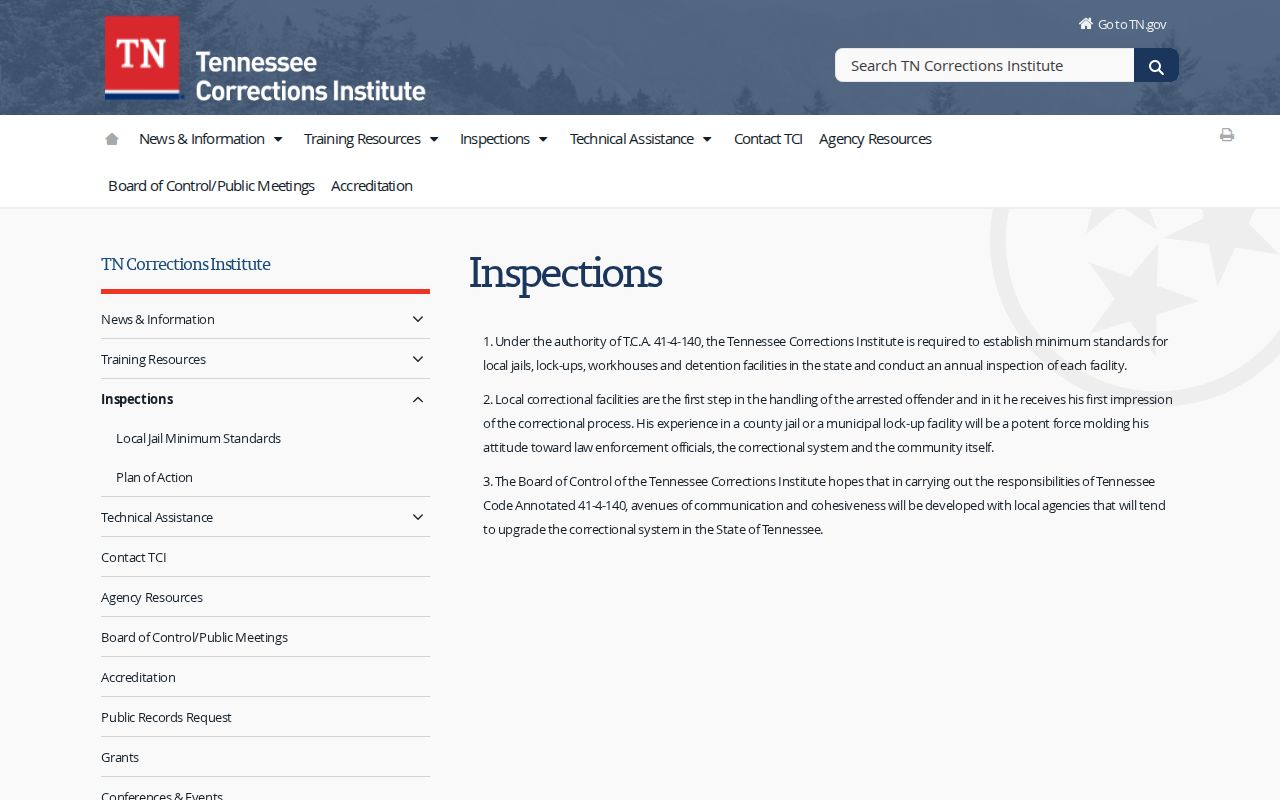Screen dimensions: 1280x800
Task: Open Agency Resources in top navigation
Action: pyautogui.click(x=875, y=139)
